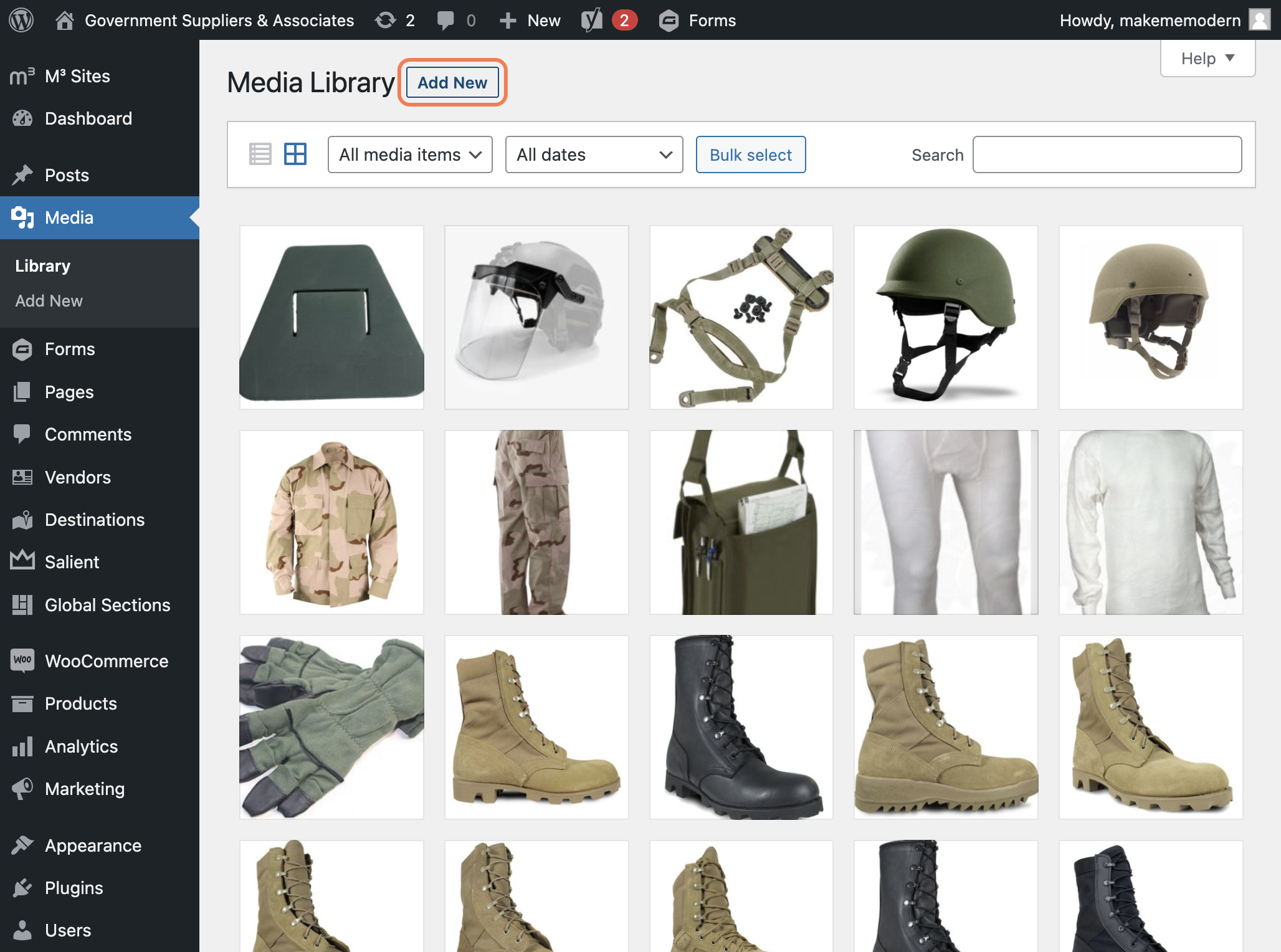
Task: Switch to list view icon
Action: coord(260,154)
